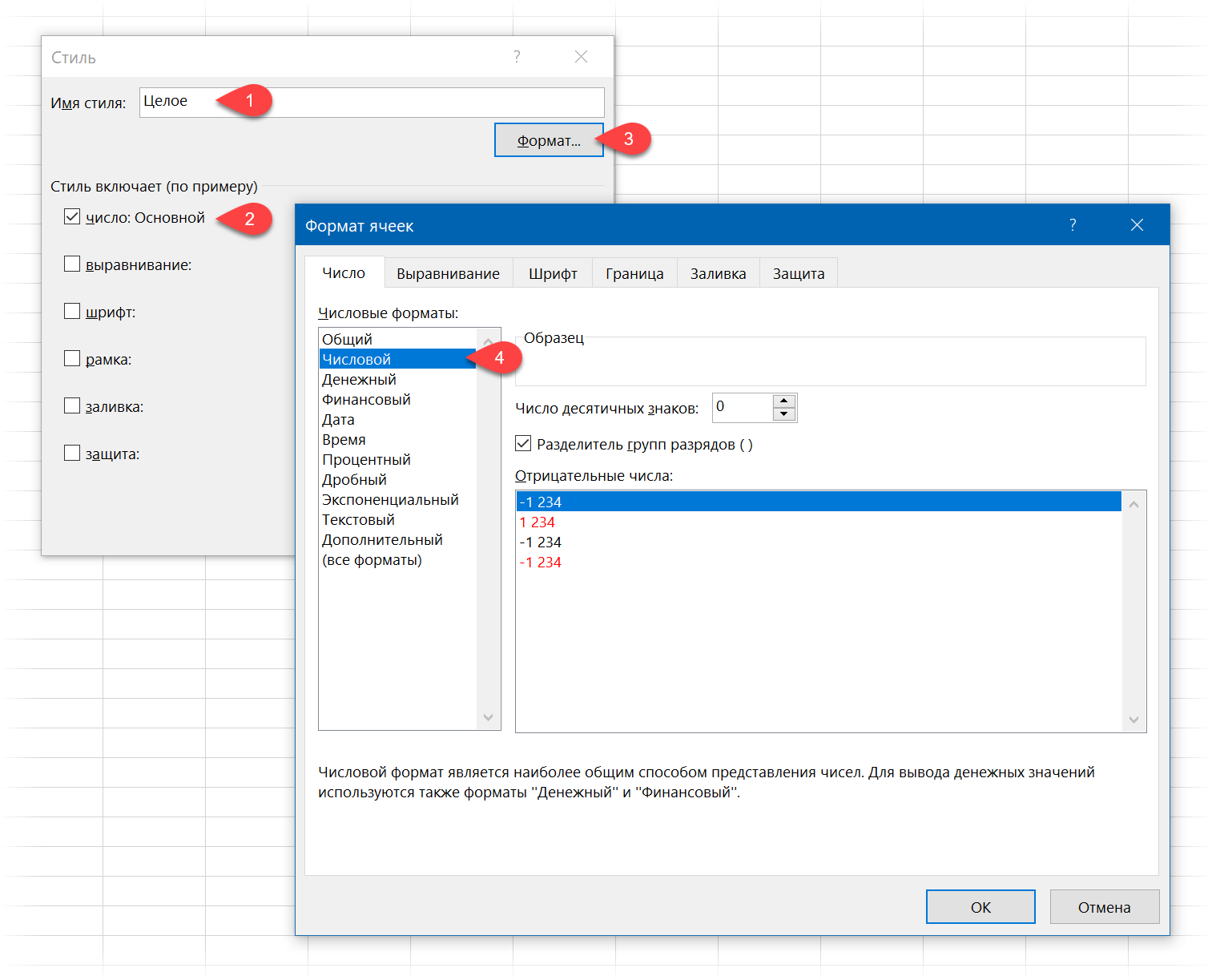Screen dimensions: 1212x980
Task: Enable the заливка checkbox
Action: (x=72, y=405)
